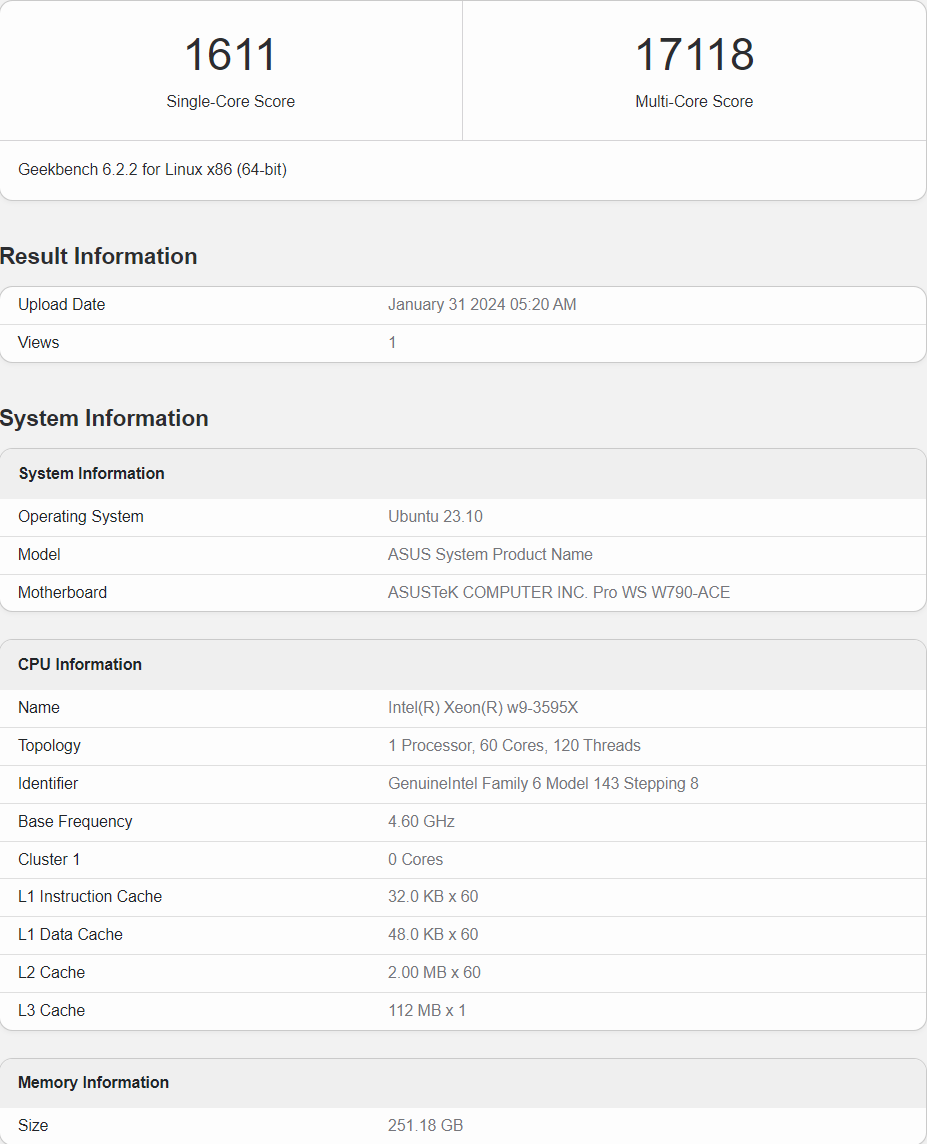Click the CPU Information table header
The width and height of the screenshot is (927, 1144).
click(x=80, y=664)
